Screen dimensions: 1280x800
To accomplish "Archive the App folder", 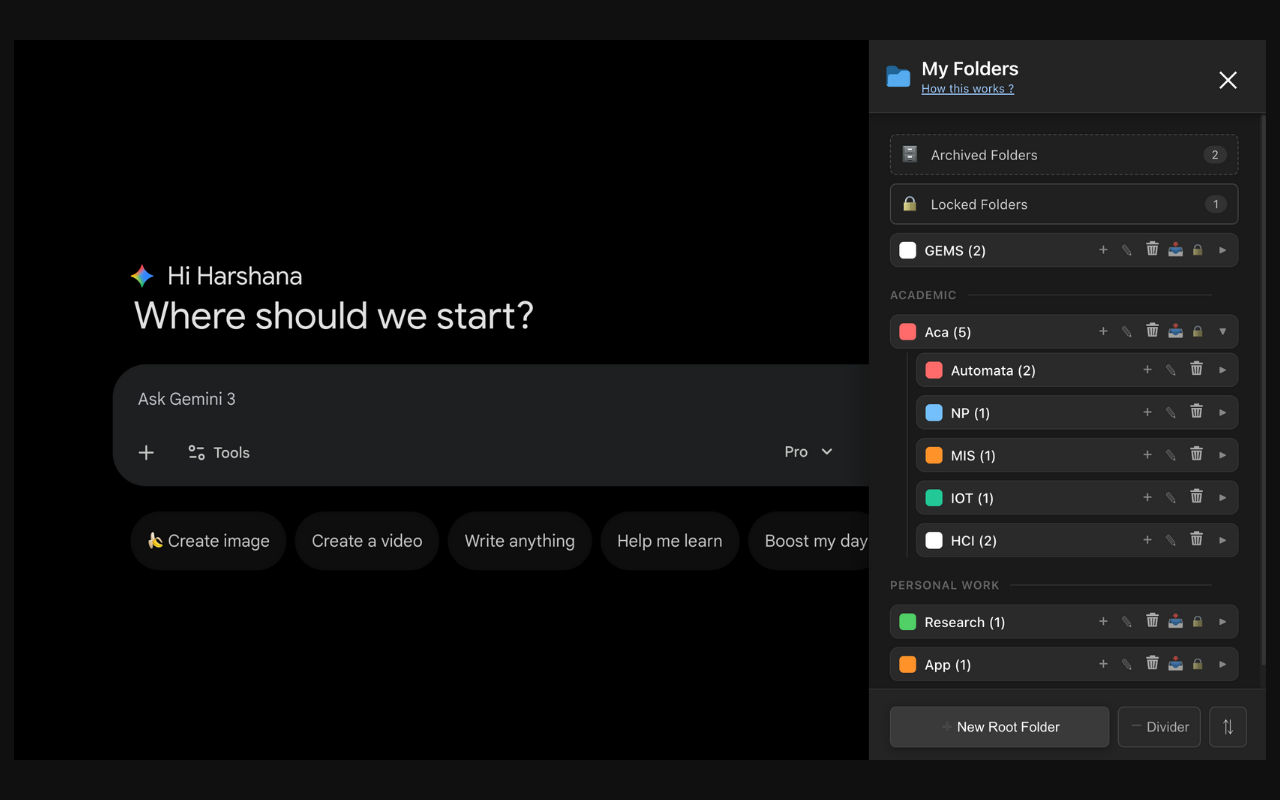I will click(1175, 663).
